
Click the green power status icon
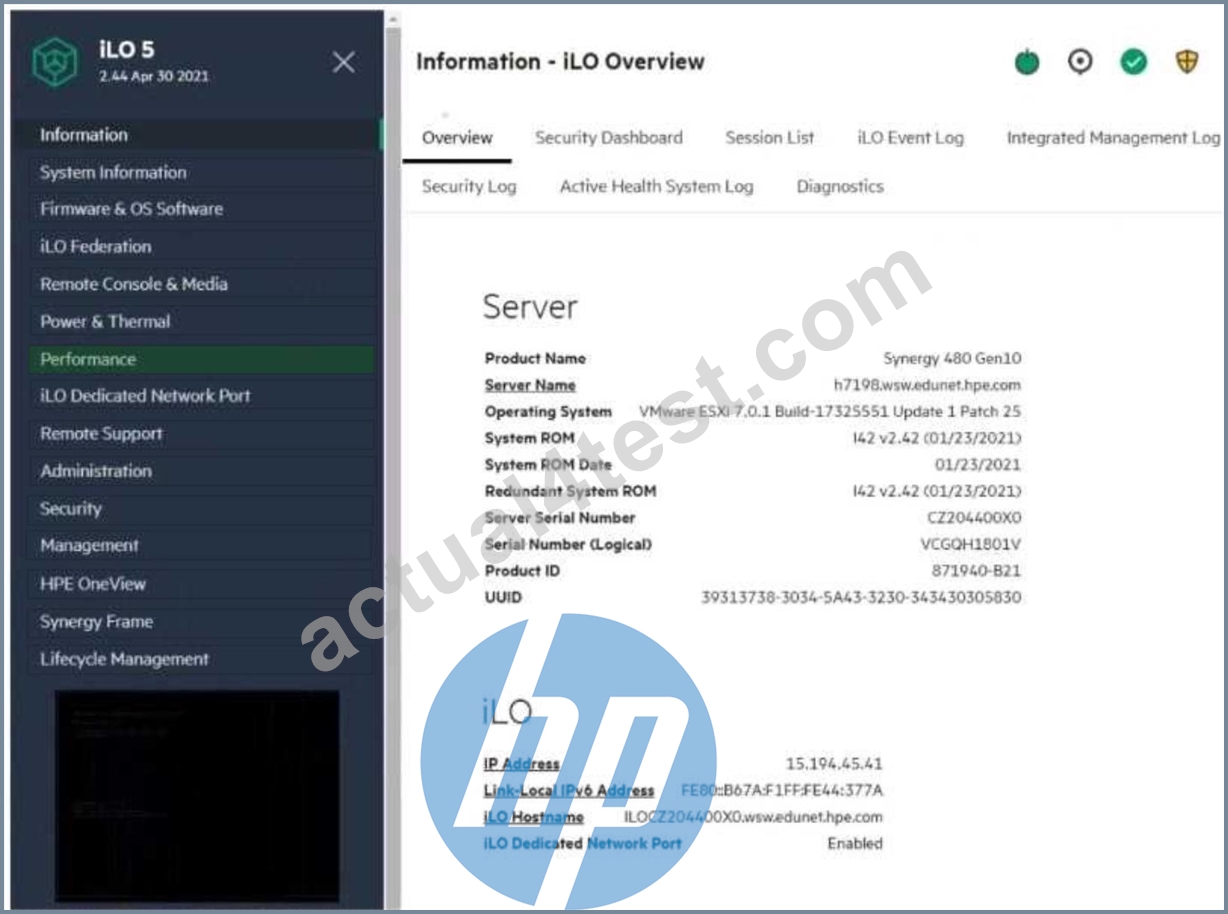click(1027, 62)
